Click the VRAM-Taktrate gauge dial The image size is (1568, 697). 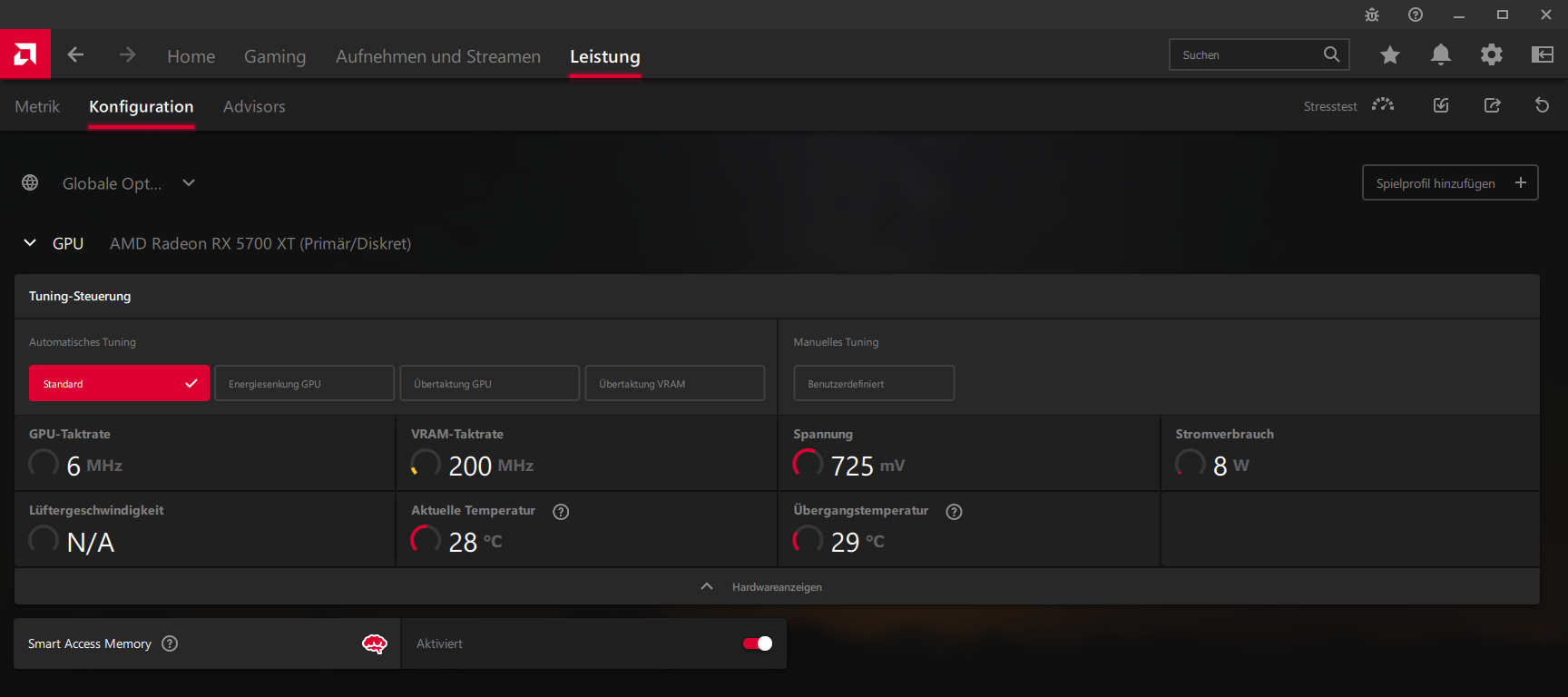[x=426, y=464]
